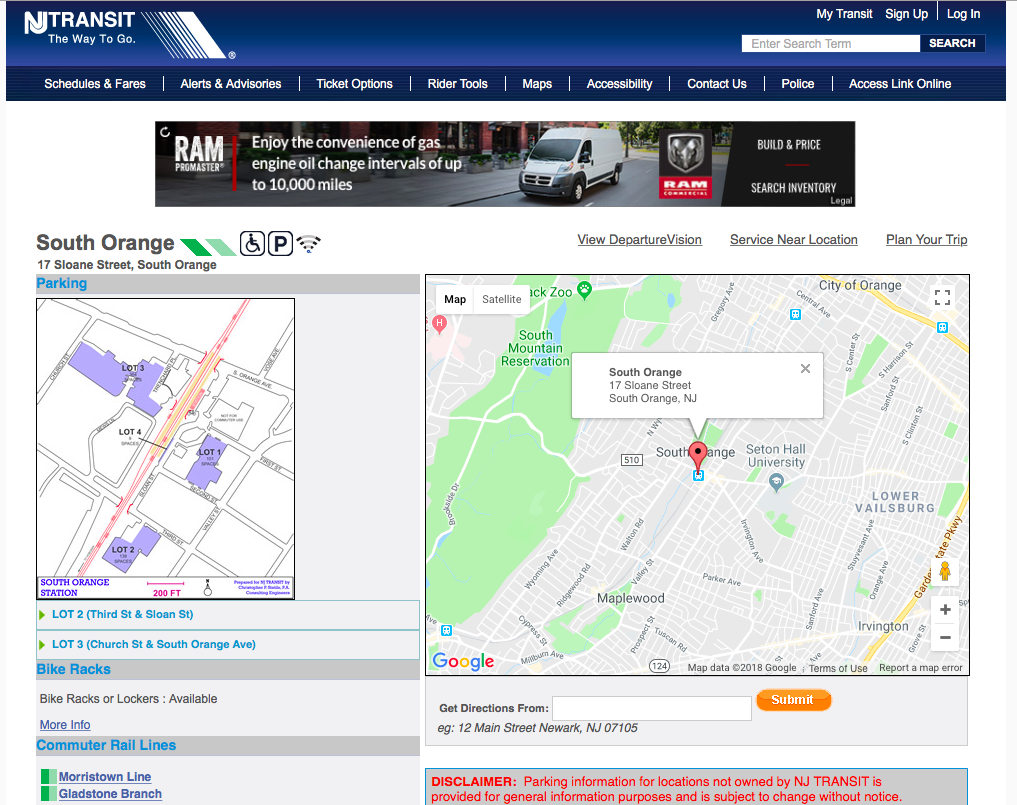The width and height of the screenshot is (1017, 805).
Task: Open the Morristown Line link
Action: 105,776
